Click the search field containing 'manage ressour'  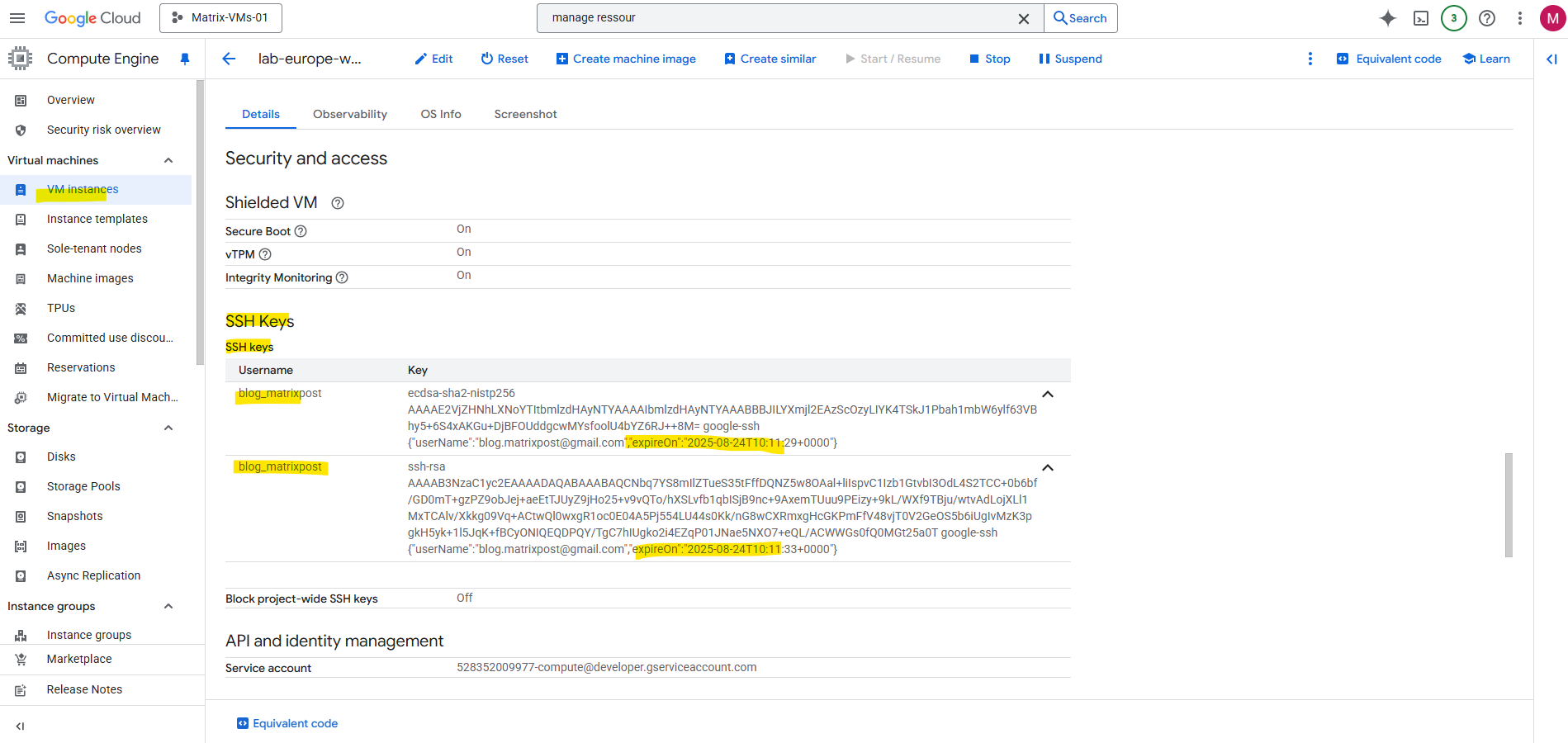tap(776, 18)
